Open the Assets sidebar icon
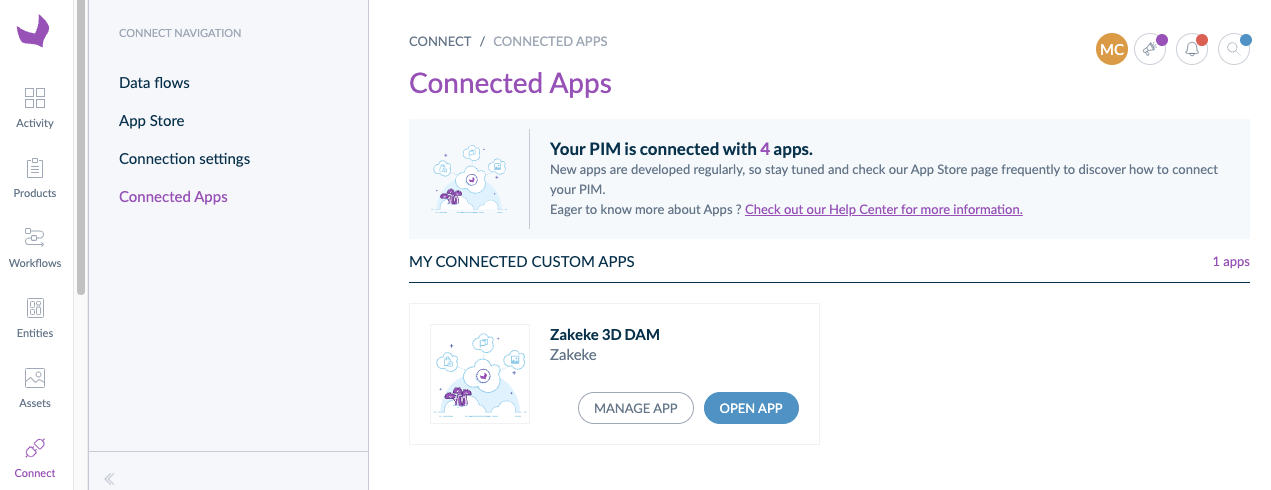Viewport: 1271px width, 490px height. tap(35, 377)
